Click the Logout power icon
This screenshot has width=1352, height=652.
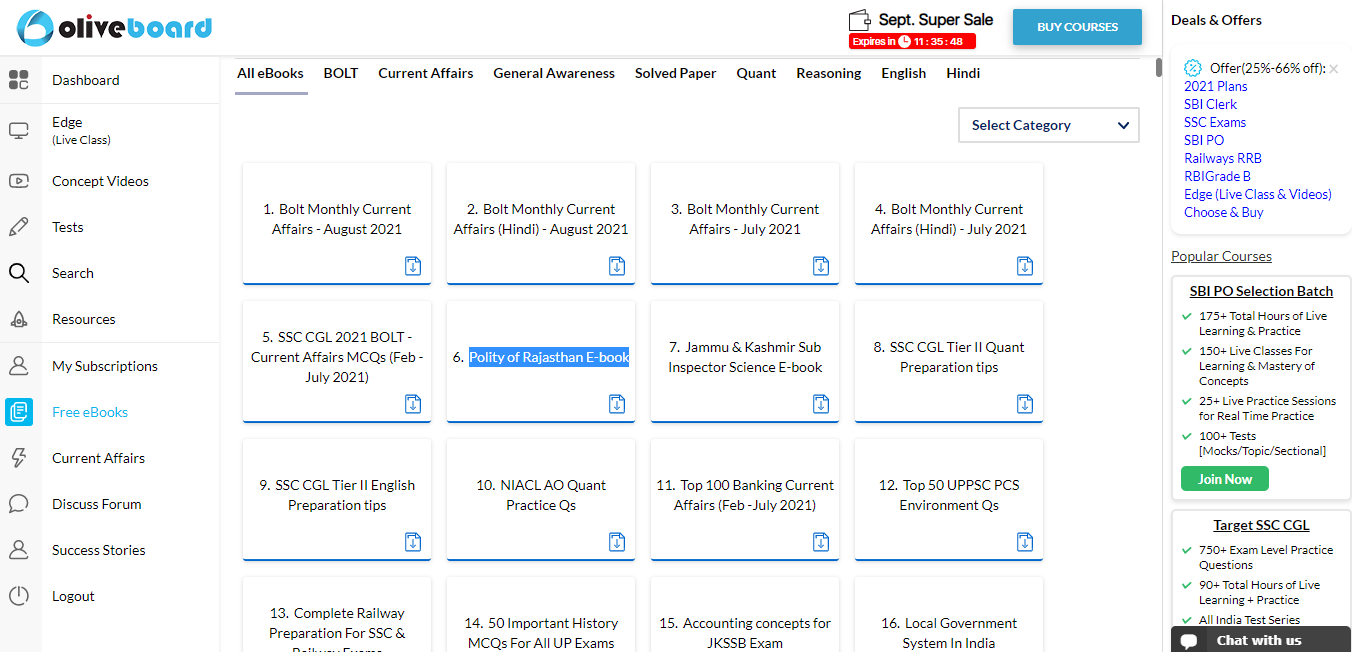[x=19, y=596]
